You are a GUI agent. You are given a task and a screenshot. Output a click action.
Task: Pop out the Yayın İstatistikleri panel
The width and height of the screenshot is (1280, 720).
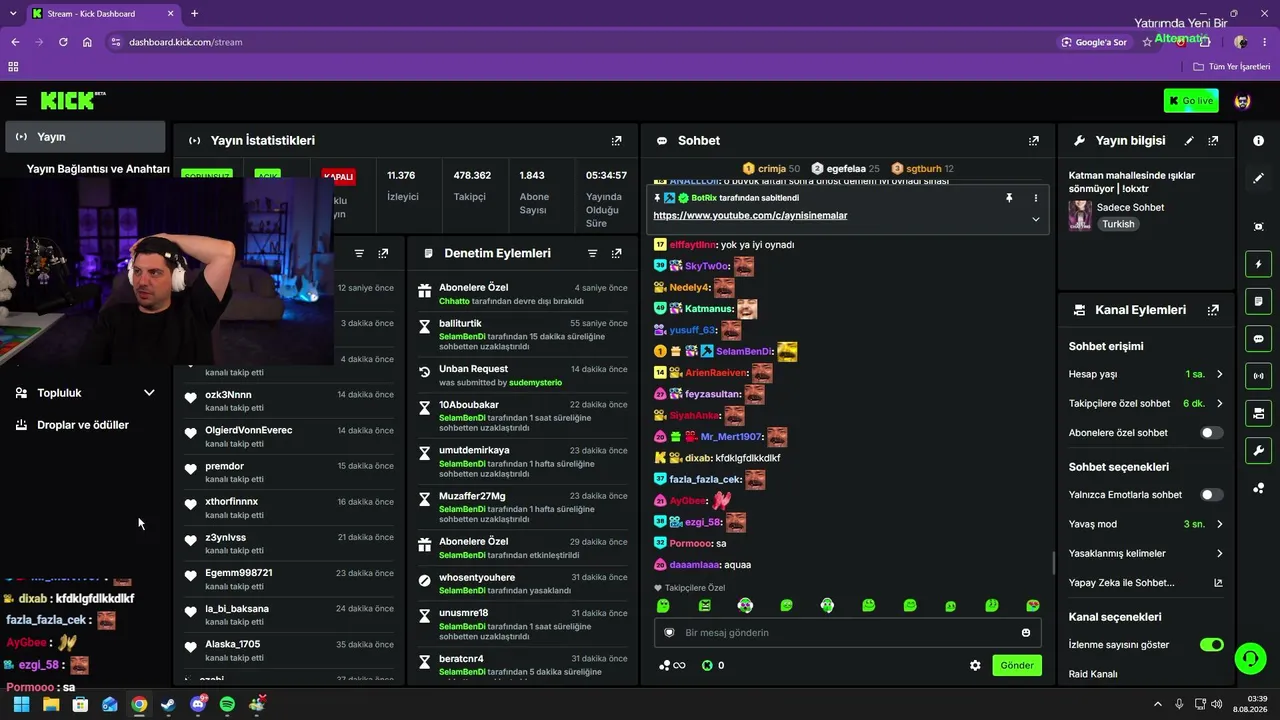tap(616, 141)
